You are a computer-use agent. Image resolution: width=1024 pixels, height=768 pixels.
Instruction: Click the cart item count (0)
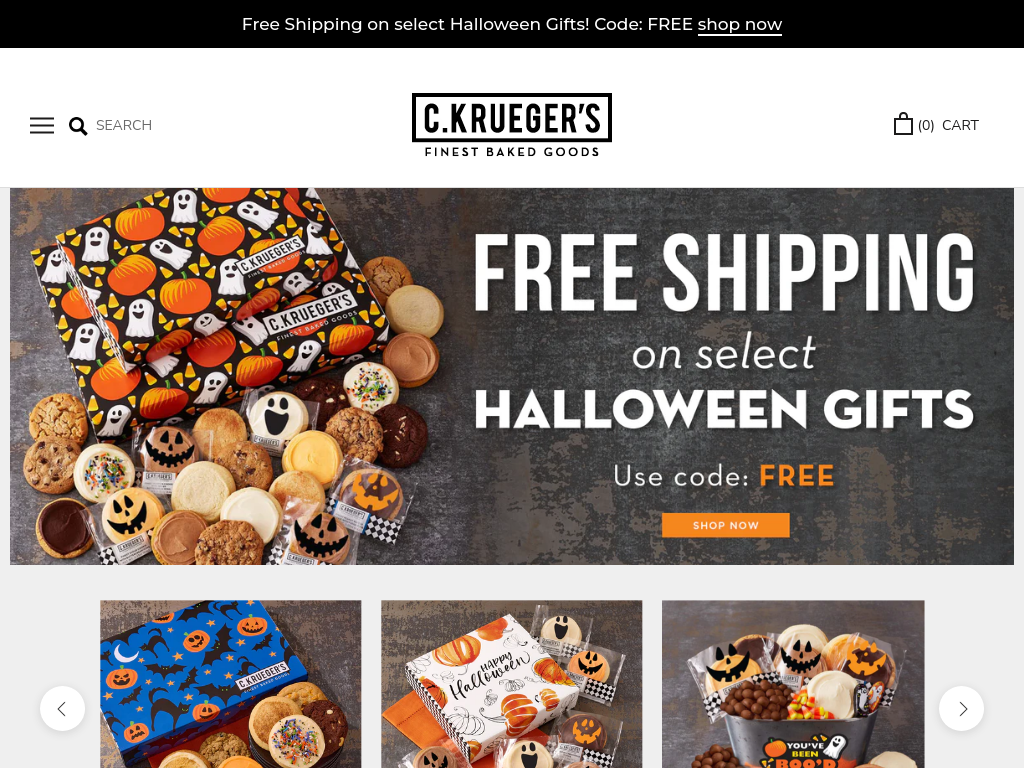925,125
